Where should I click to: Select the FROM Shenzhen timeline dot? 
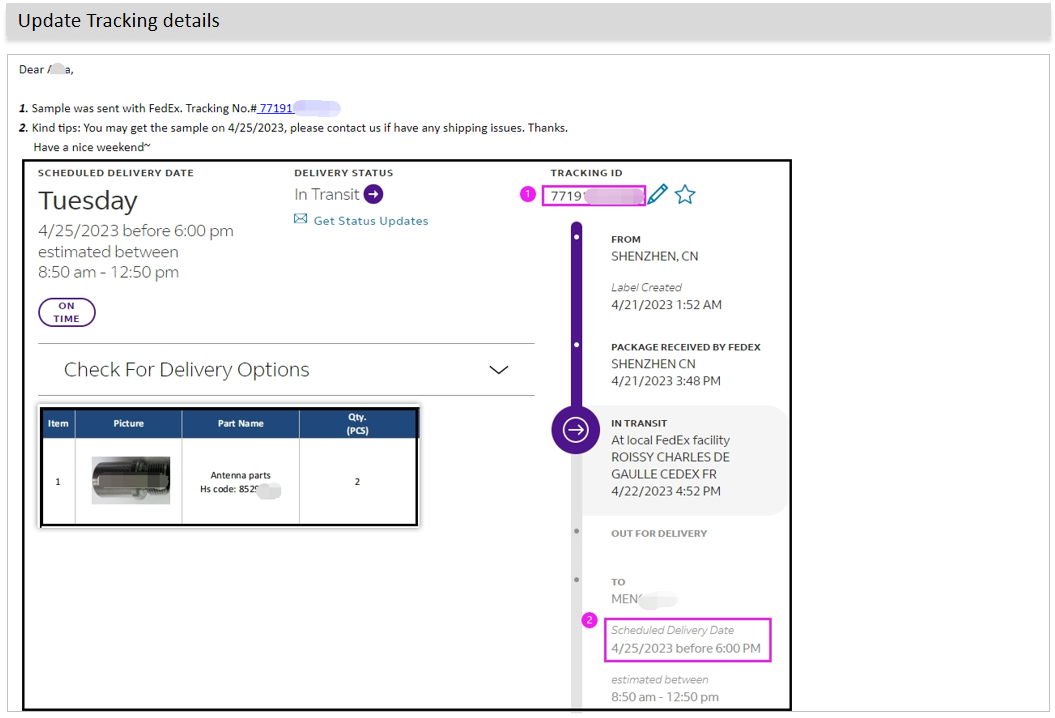pyautogui.click(x=577, y=240)
